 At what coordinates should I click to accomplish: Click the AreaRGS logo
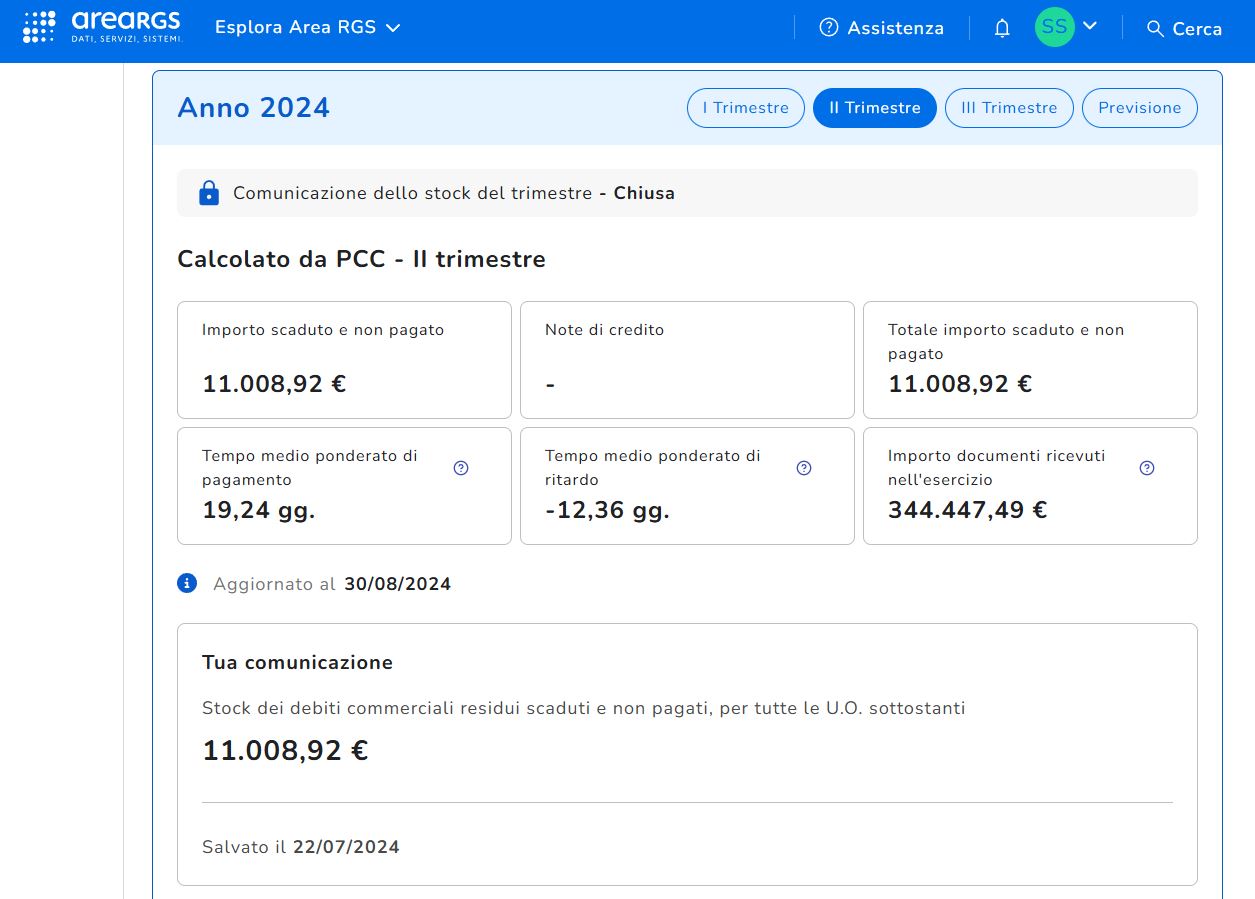pyautogui.click(x=103, y=27)
